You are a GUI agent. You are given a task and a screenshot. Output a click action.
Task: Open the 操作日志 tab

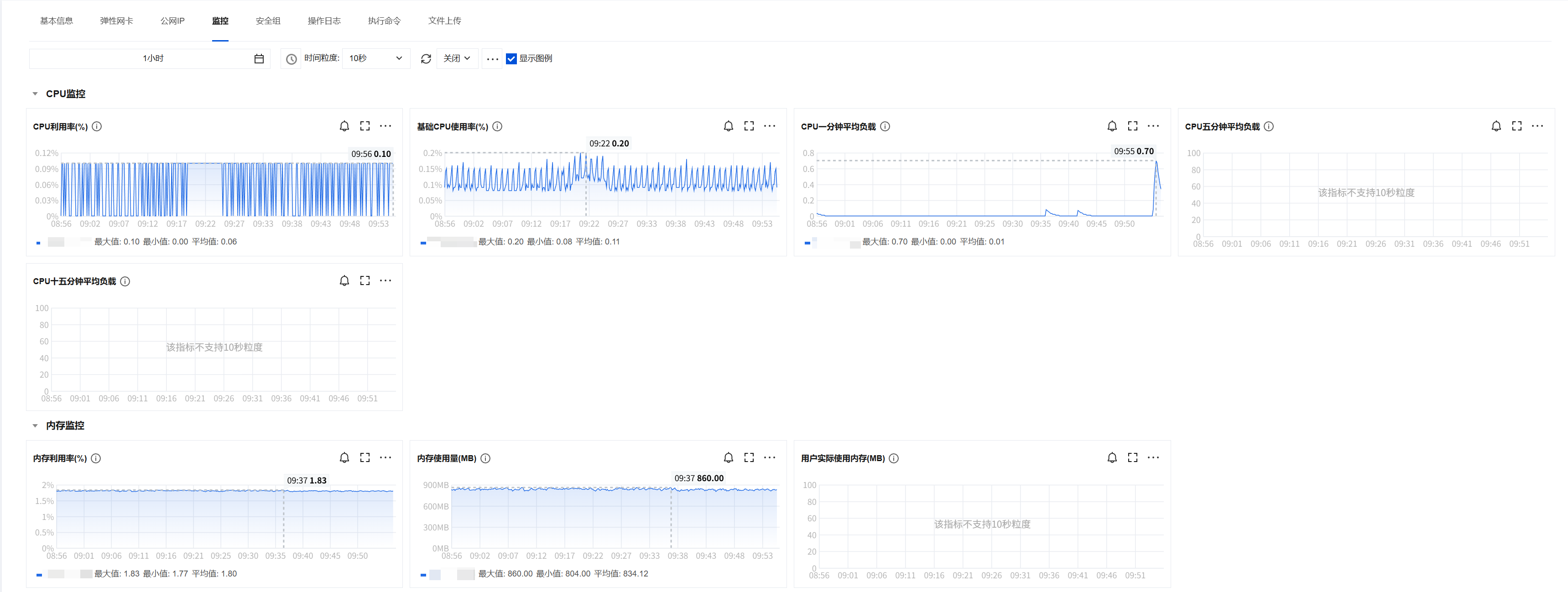(324, 21)
